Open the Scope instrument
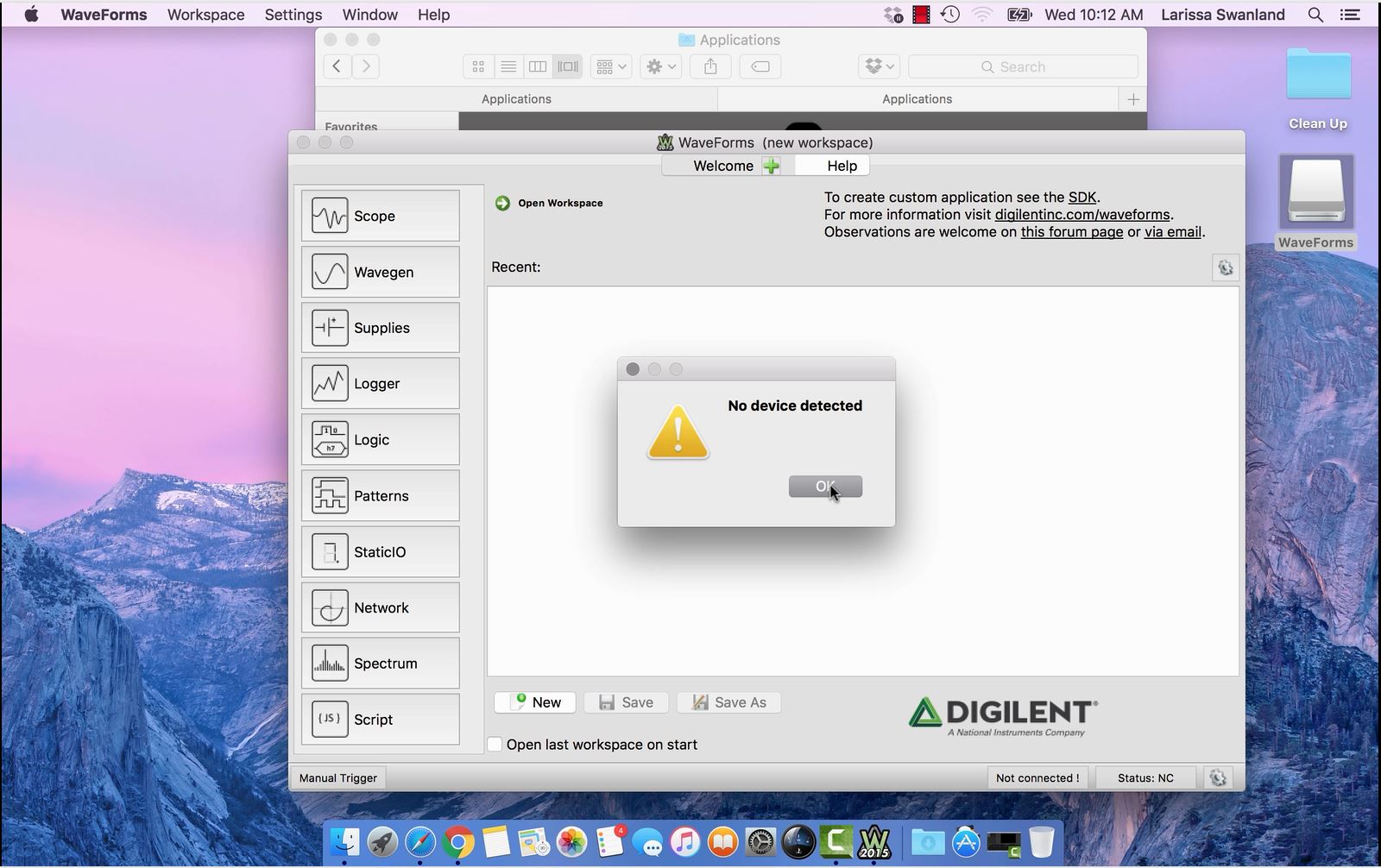Image resolution: width=1381 pixels, height=868 pixels. click(x=380, y=216)
